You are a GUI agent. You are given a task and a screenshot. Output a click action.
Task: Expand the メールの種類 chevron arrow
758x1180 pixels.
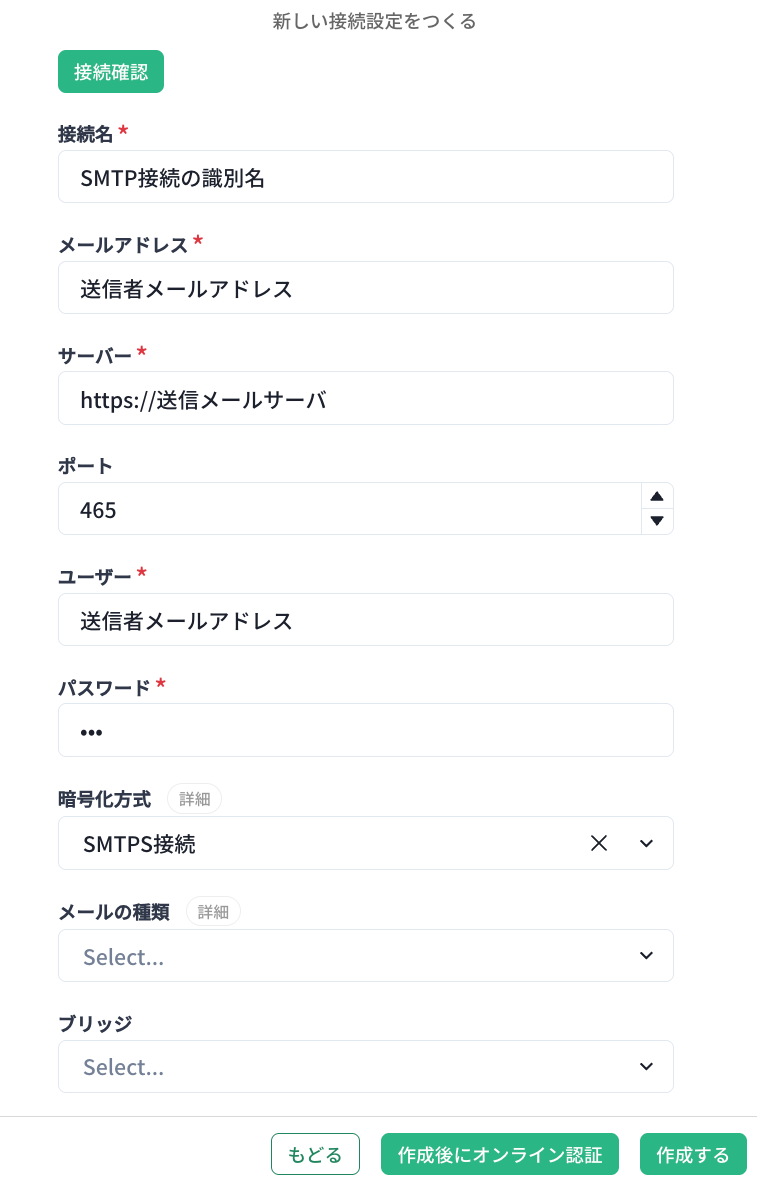pyautogui.click(x=646, y=956)
